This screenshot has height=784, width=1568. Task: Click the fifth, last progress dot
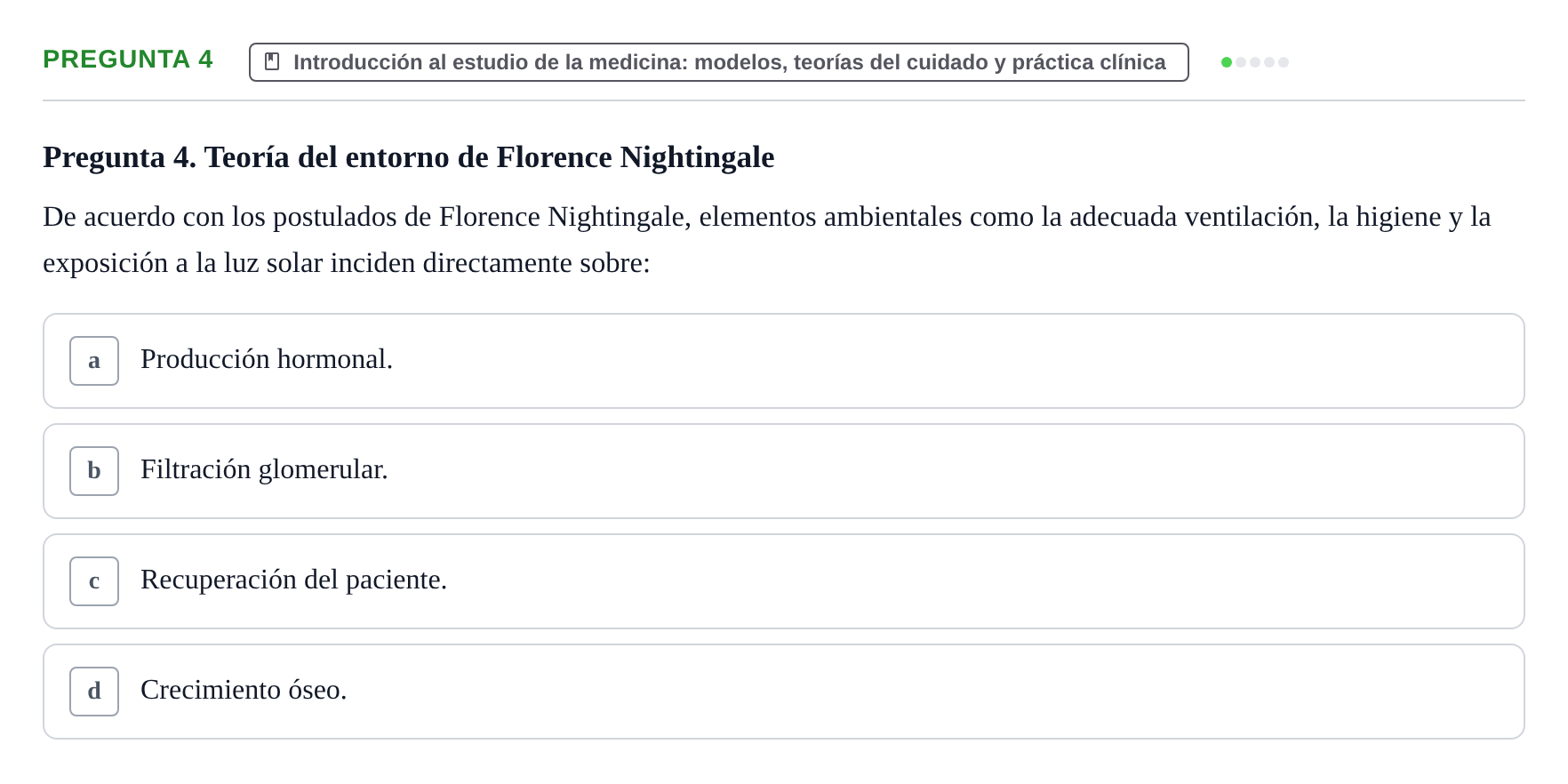1284,62
